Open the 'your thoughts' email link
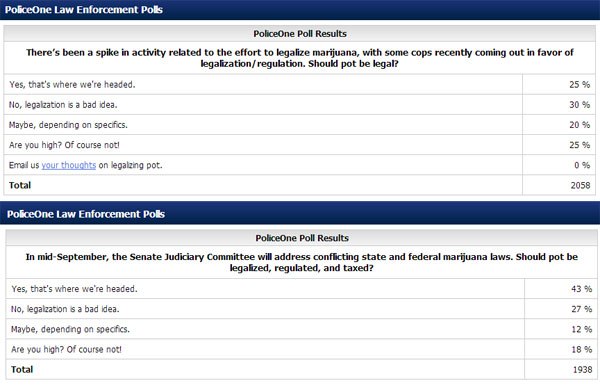The height and width of the screenshot is (390, 600). (x=68, y=165)
